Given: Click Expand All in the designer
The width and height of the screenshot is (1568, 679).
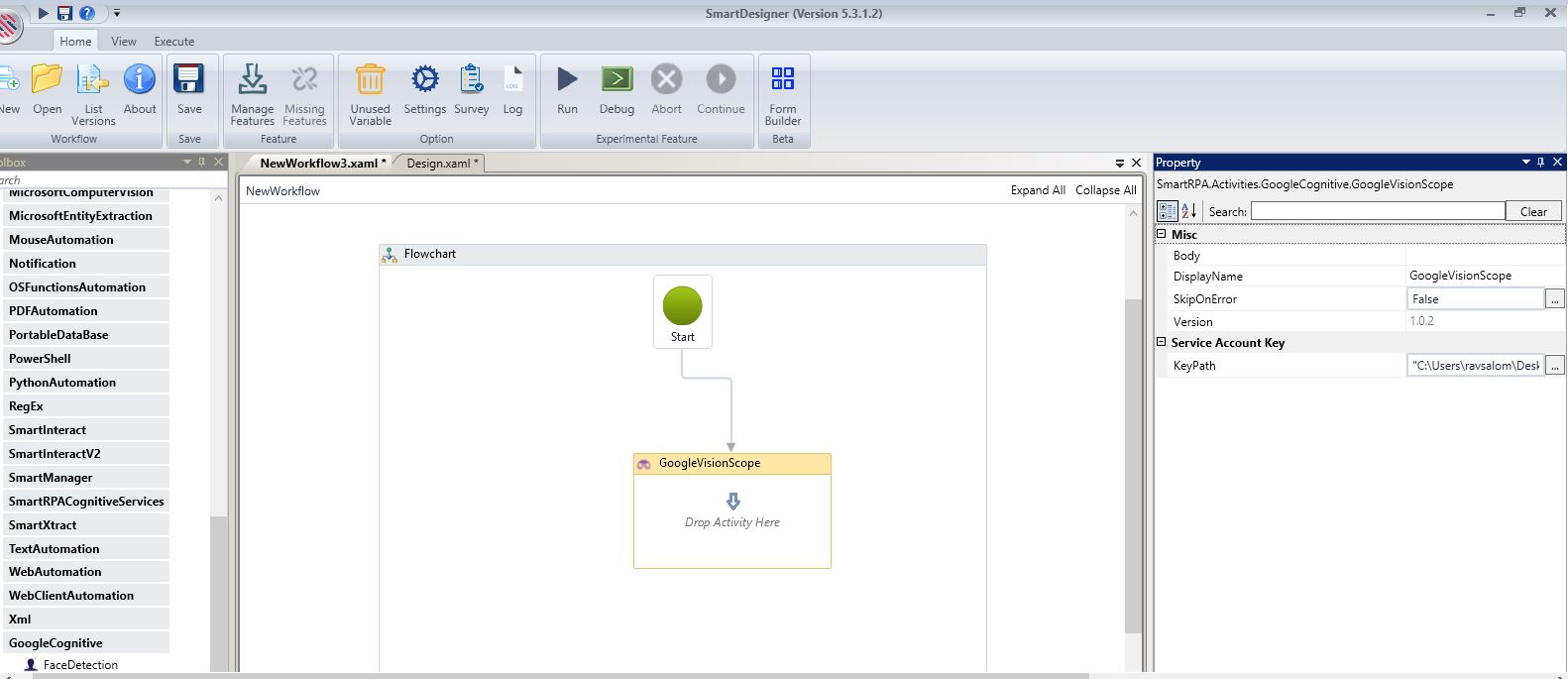Looking at the screenshot, I should point(1037,190).
